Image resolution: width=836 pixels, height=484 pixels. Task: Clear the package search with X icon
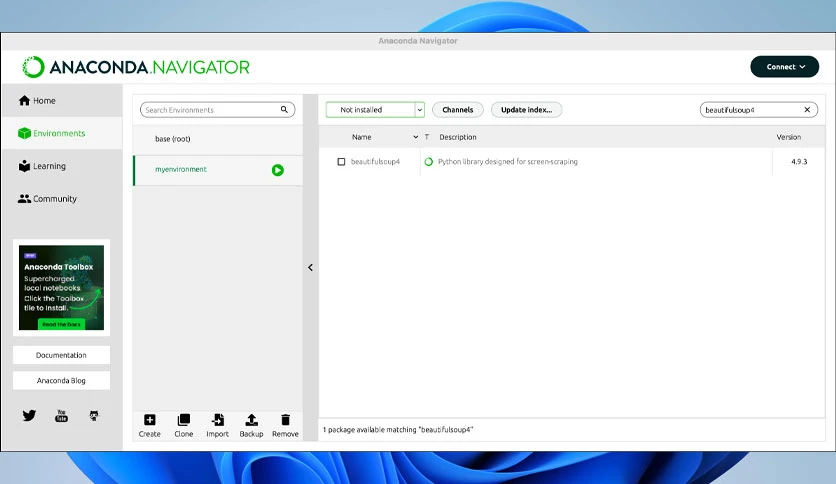807,110
